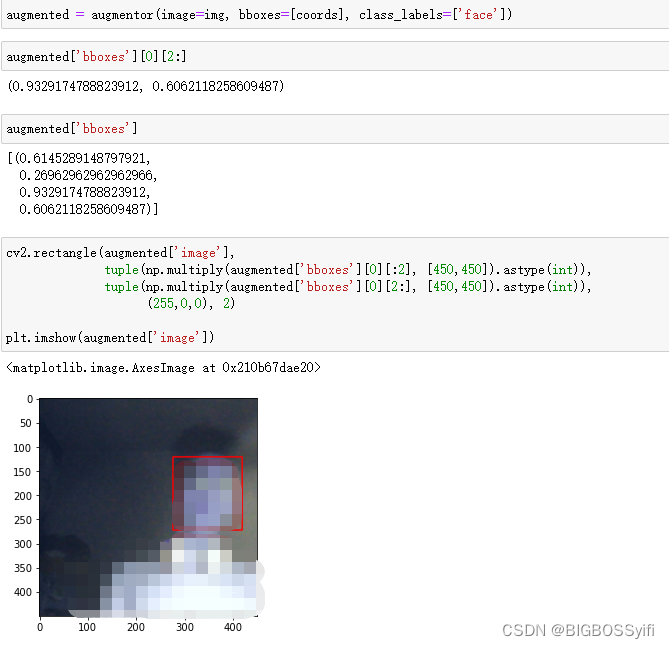Click the second tuple(np.multiply line with [2:]
This screenshot has width=669, height=649.
[x=348, y=286]
